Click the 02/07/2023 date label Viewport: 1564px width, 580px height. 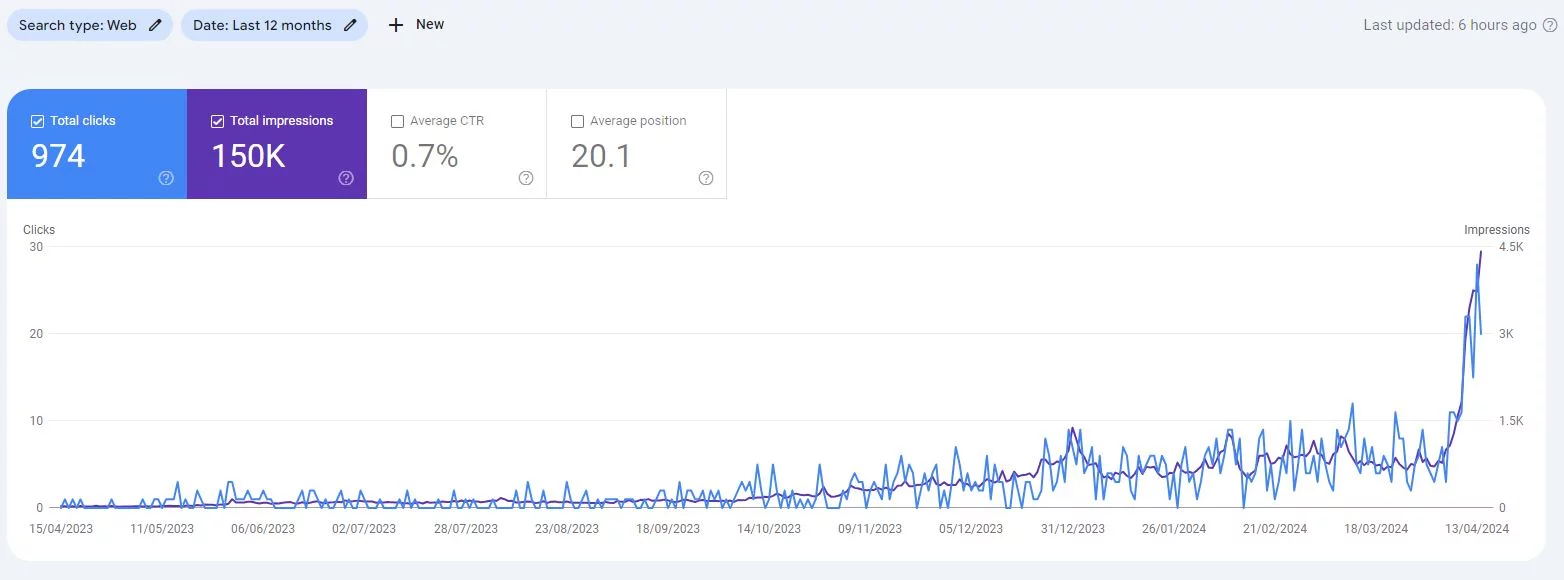[x=364, y=529]
